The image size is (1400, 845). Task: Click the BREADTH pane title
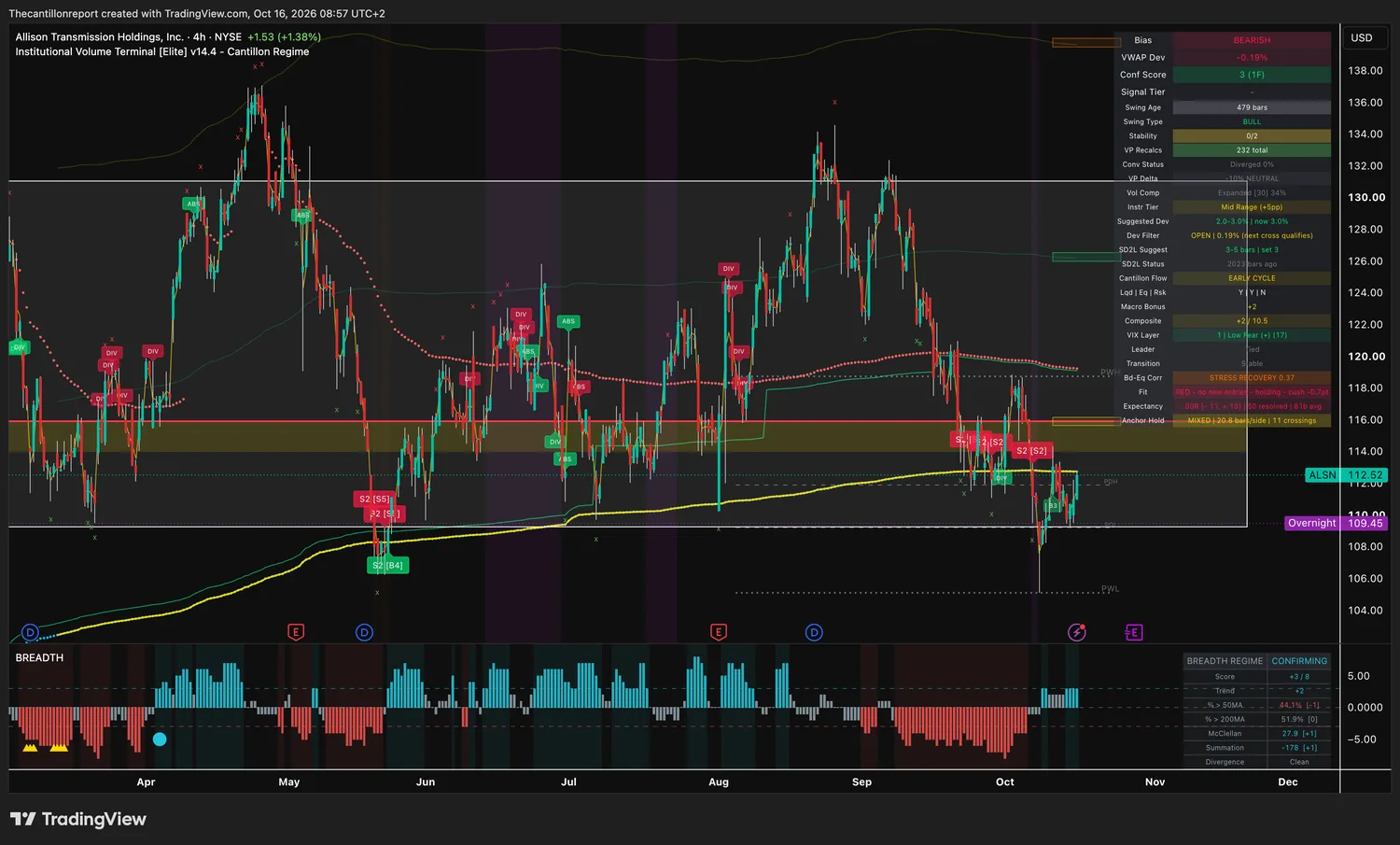coord(39,657)
